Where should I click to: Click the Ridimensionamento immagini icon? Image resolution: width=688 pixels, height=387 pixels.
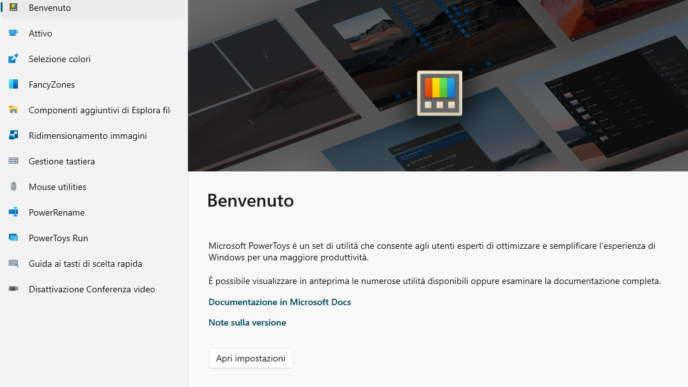(x=14, y=135)
